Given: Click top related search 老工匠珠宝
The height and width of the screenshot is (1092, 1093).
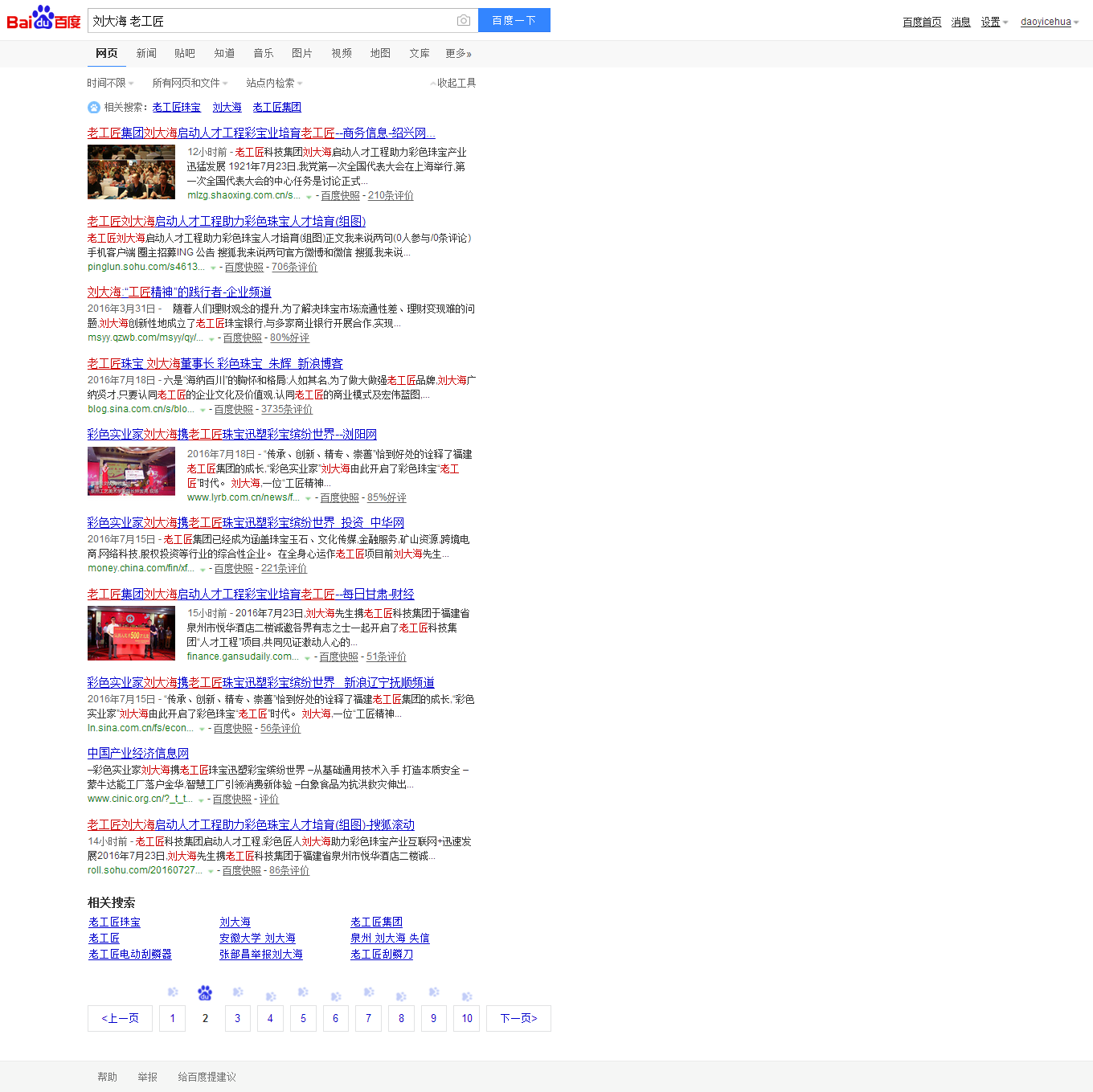Looking at the screenshot, I should click(177, 107).
